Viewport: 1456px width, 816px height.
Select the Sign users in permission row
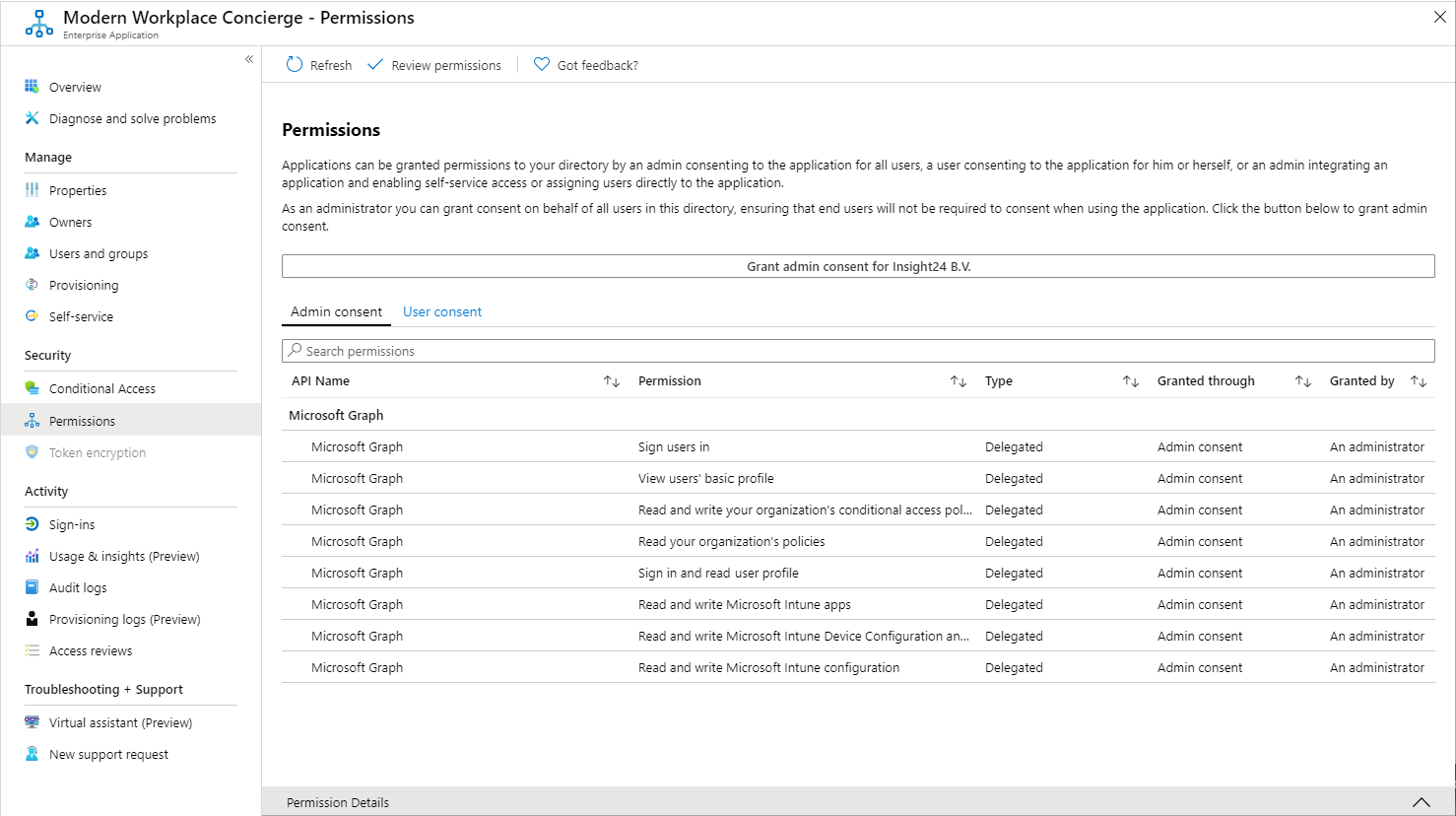(858, 446)
